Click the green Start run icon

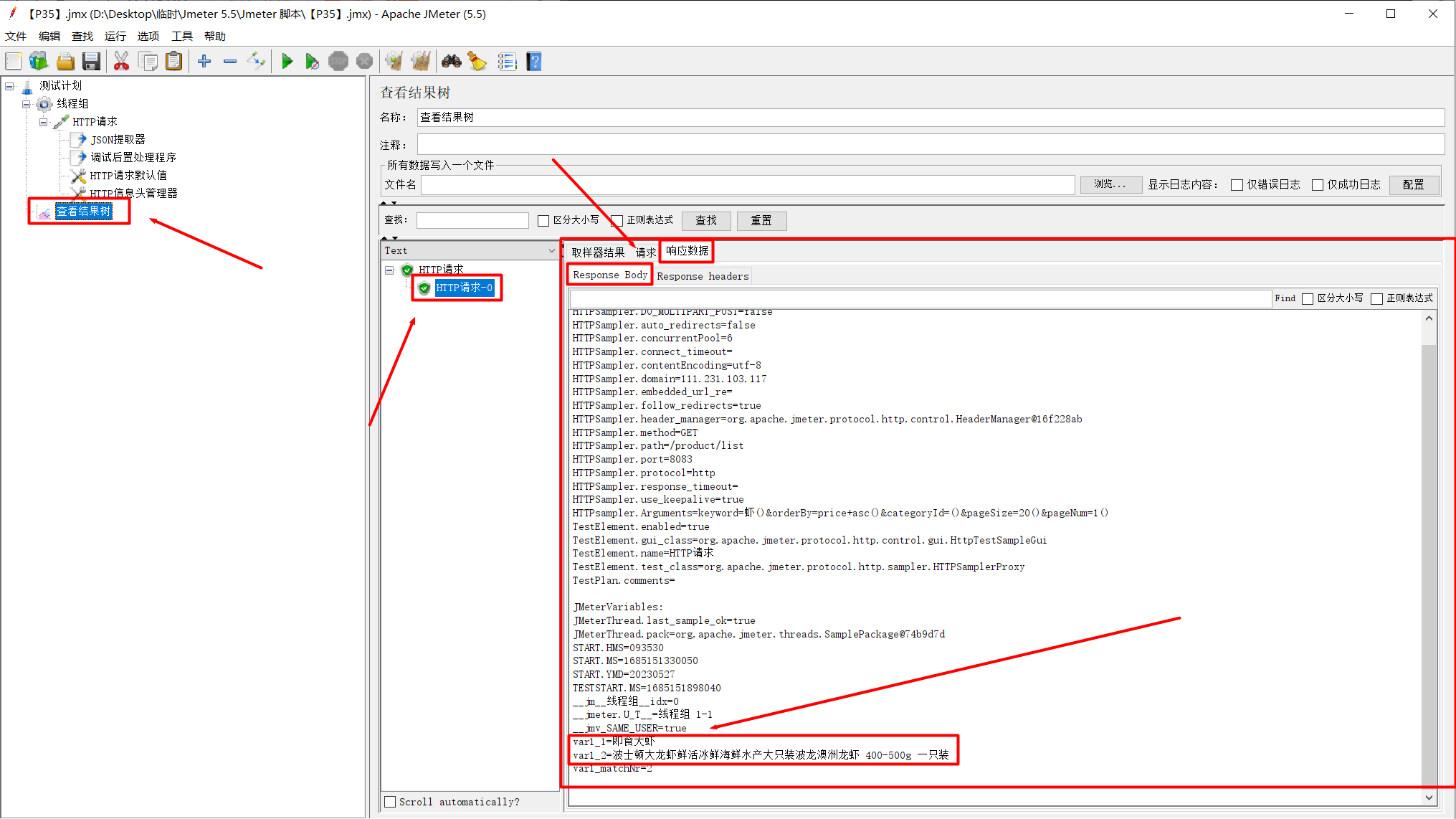pyautogui.click(x=287, y=62)
